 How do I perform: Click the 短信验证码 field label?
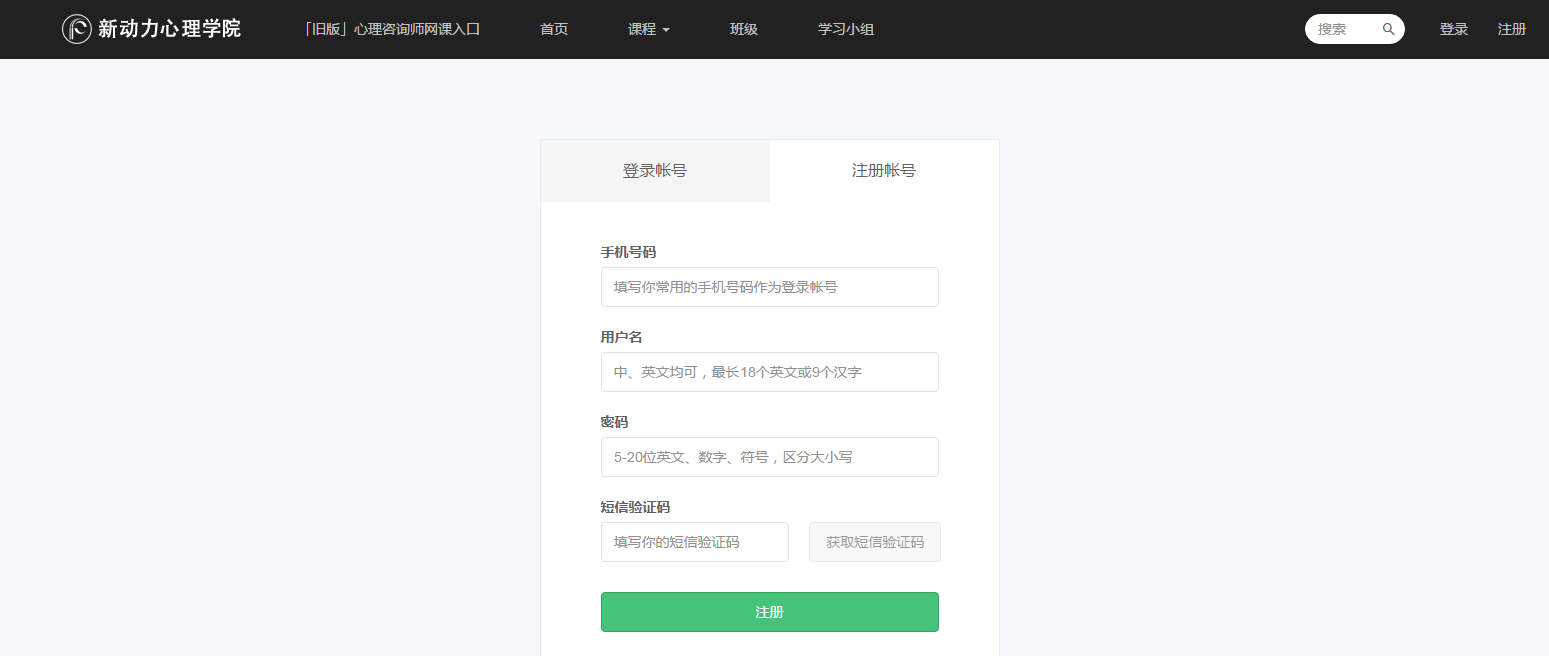635,507
